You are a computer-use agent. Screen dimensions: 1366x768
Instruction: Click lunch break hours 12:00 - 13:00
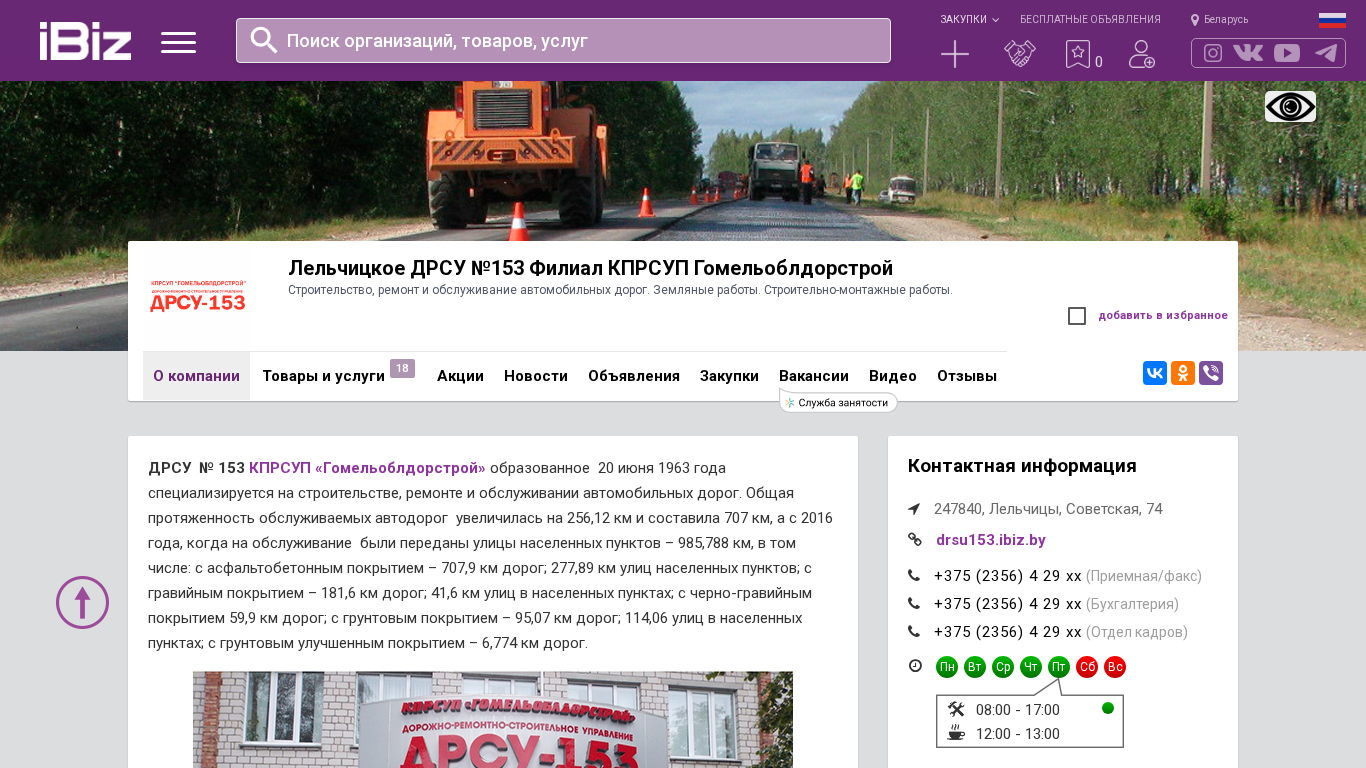(1018, 734)
